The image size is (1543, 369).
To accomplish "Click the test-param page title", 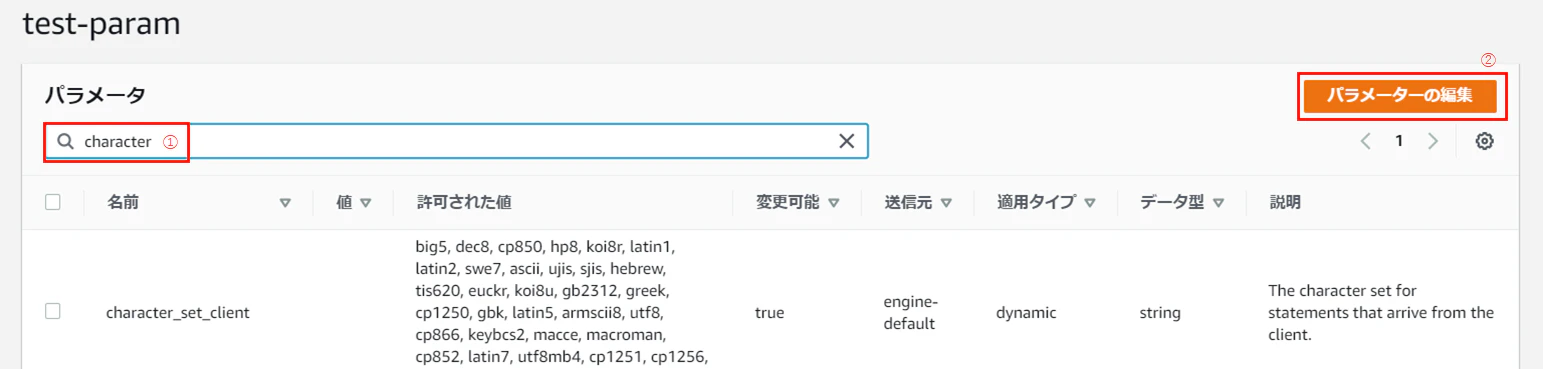I will tap(101, 24).
